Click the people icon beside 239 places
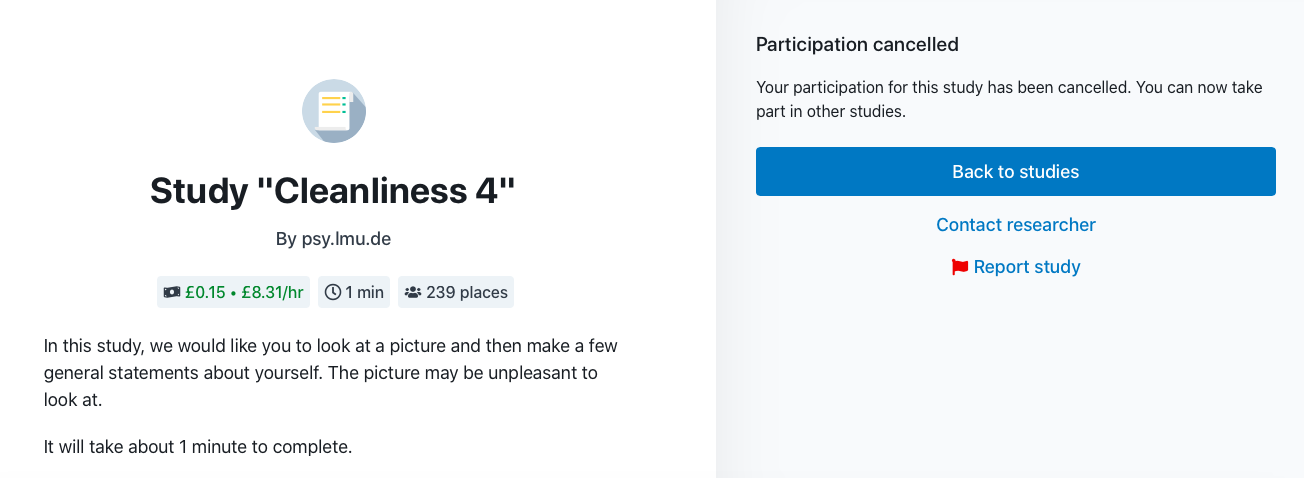 [412, 293]
